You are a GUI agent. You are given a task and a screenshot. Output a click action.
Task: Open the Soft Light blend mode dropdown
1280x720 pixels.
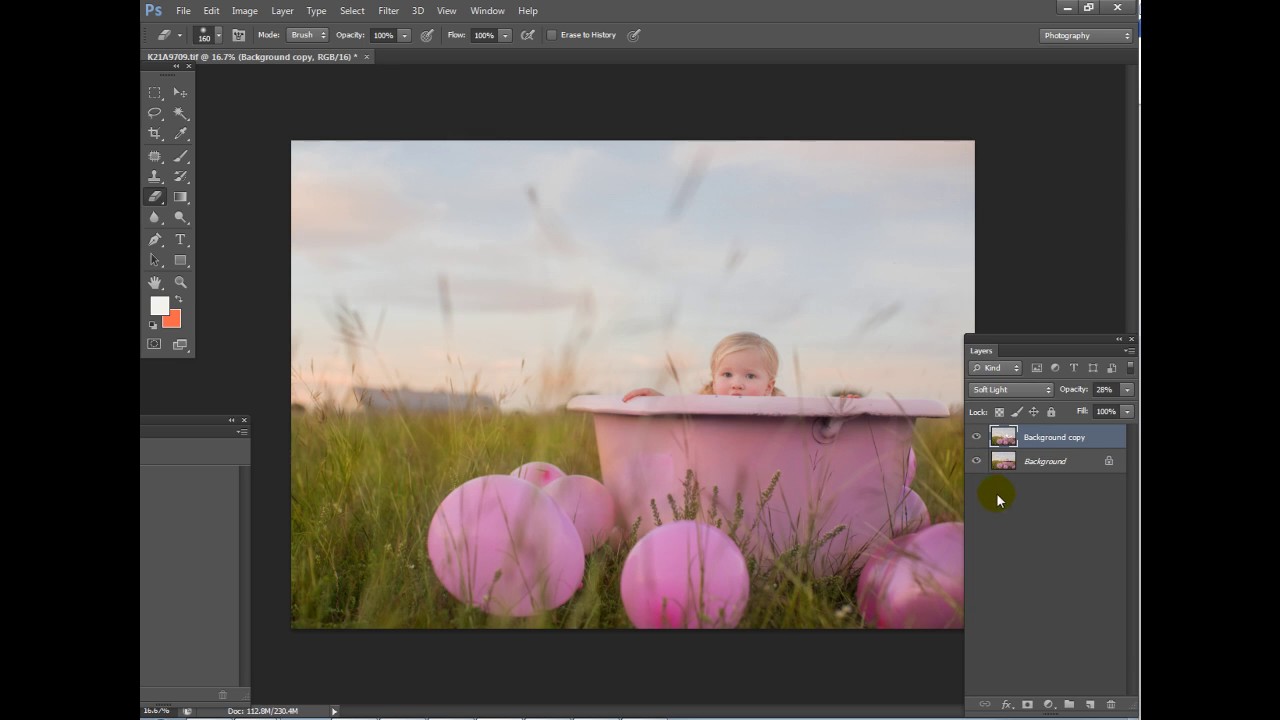[1011, 390]
